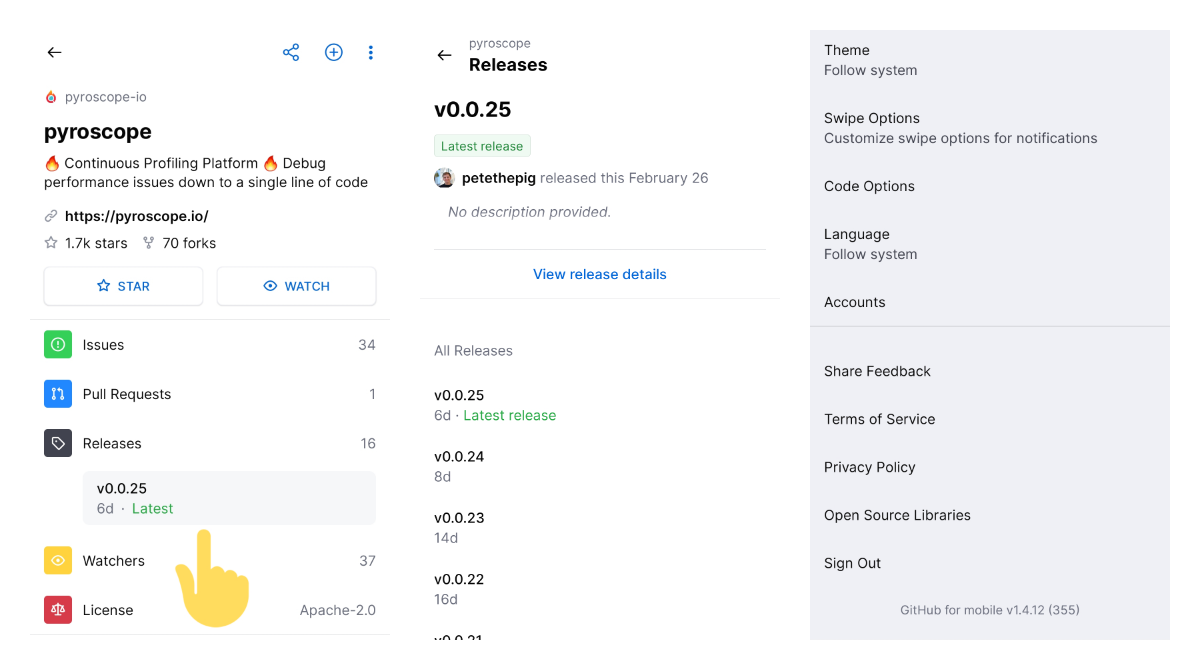
Task: Select the Issues icon in the repo list
Action: 57,344
